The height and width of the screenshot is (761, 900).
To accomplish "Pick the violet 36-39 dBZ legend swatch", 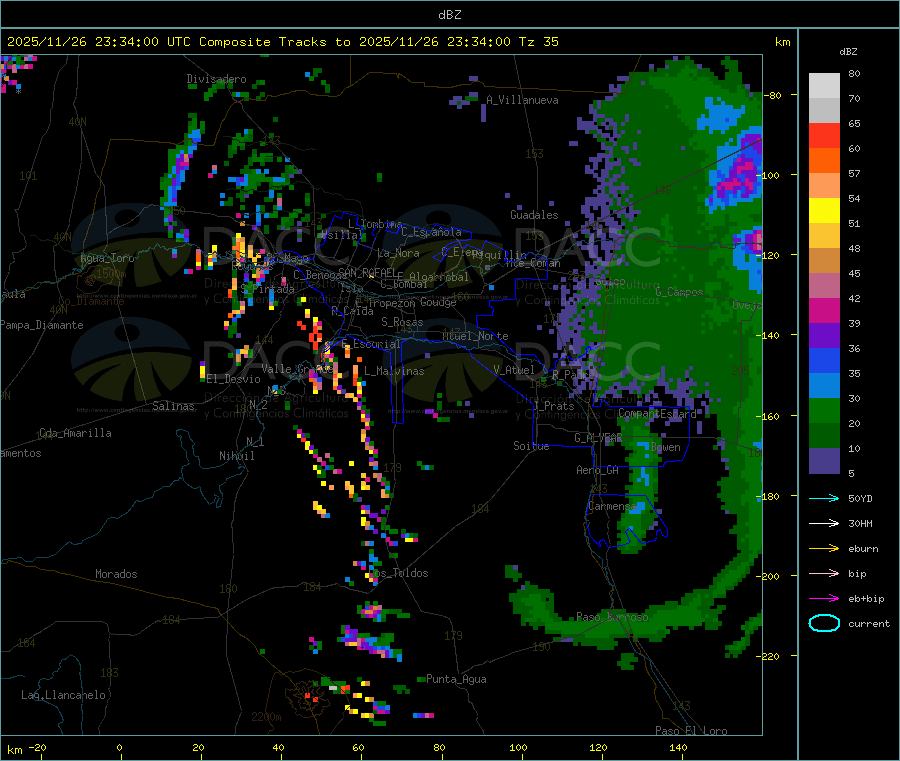I will tap(824, 336).
